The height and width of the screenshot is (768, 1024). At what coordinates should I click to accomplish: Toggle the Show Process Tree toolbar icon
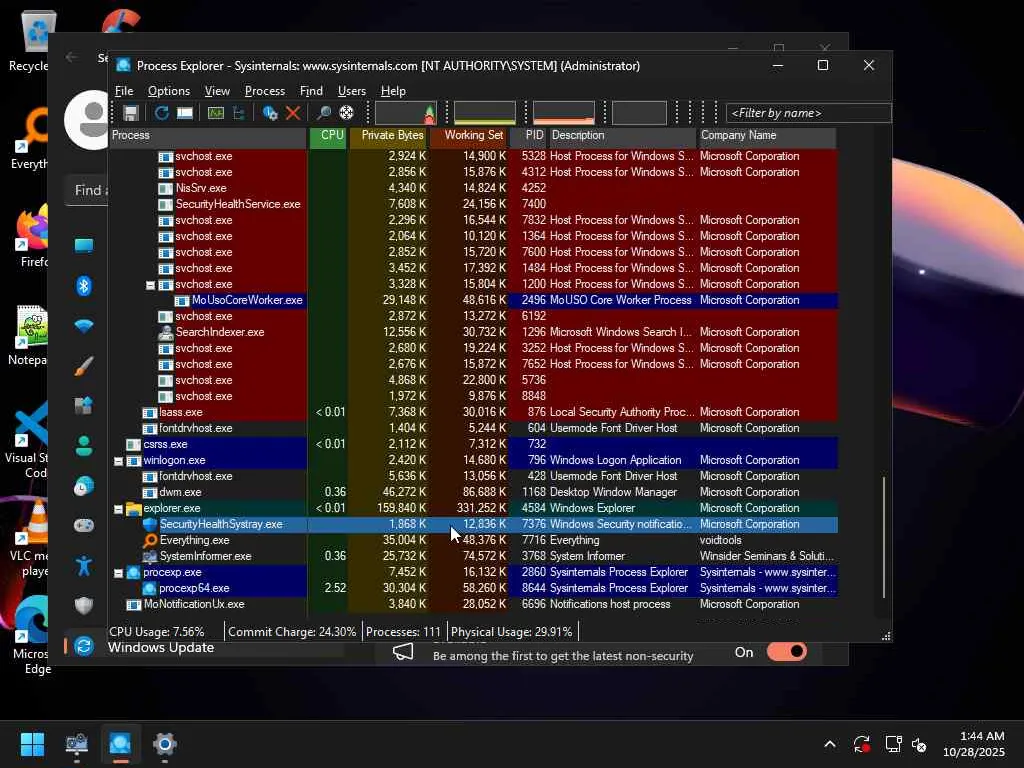point(239,113)
